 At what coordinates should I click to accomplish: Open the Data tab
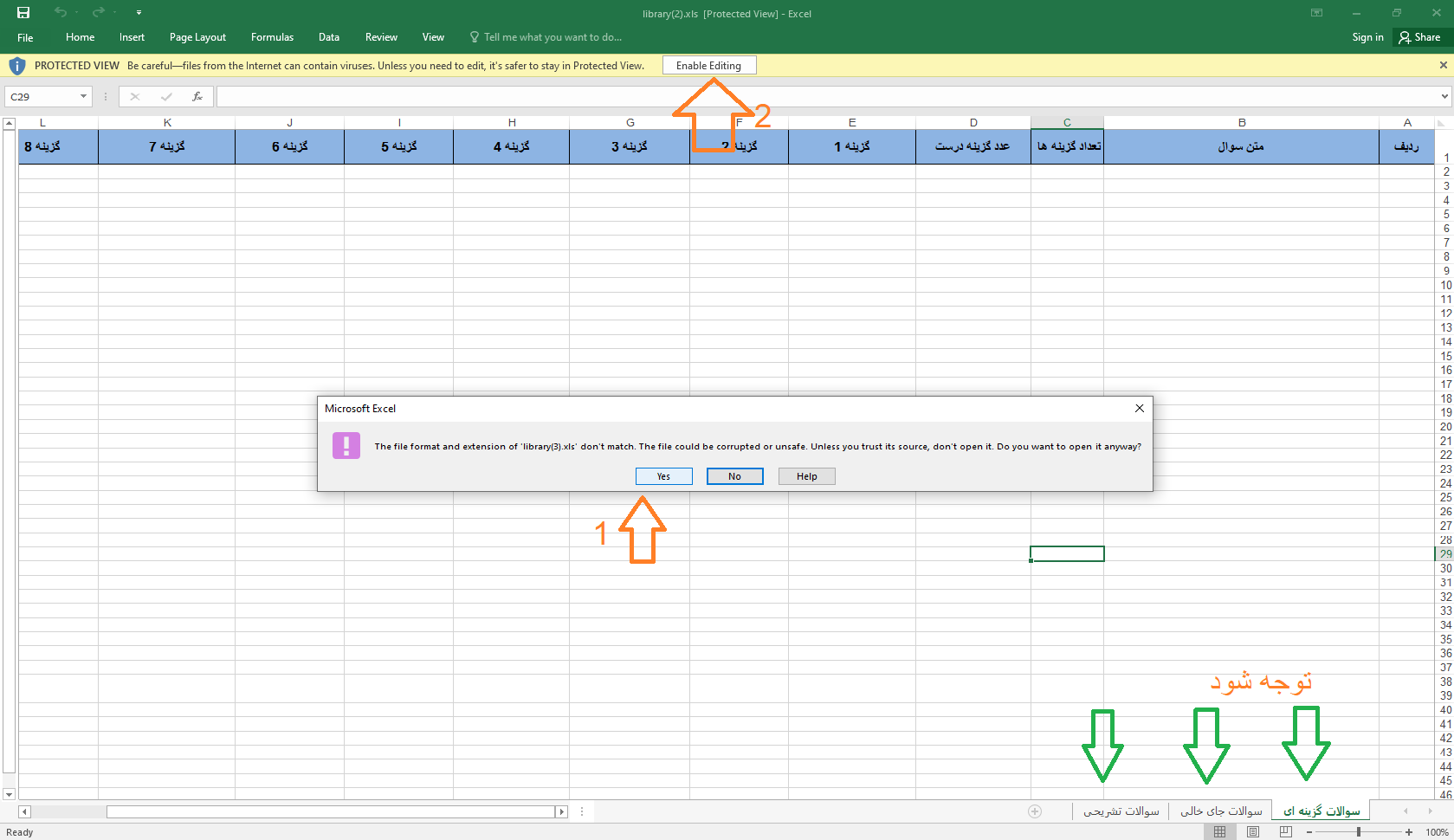click(x=329, y=37)
